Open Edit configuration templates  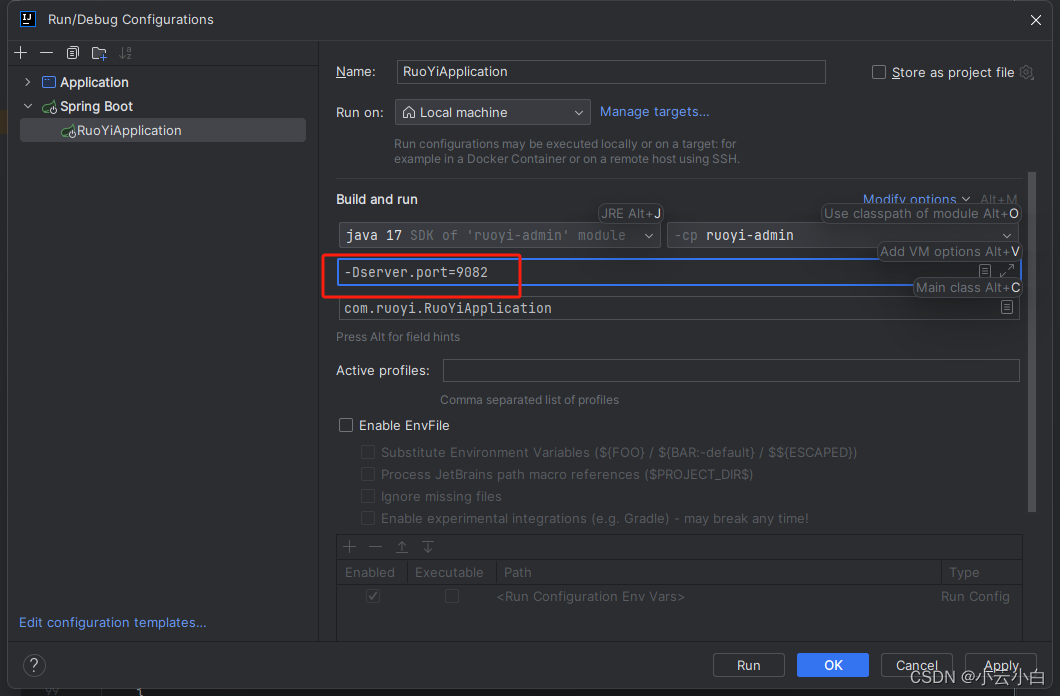(x=112, y=622)
